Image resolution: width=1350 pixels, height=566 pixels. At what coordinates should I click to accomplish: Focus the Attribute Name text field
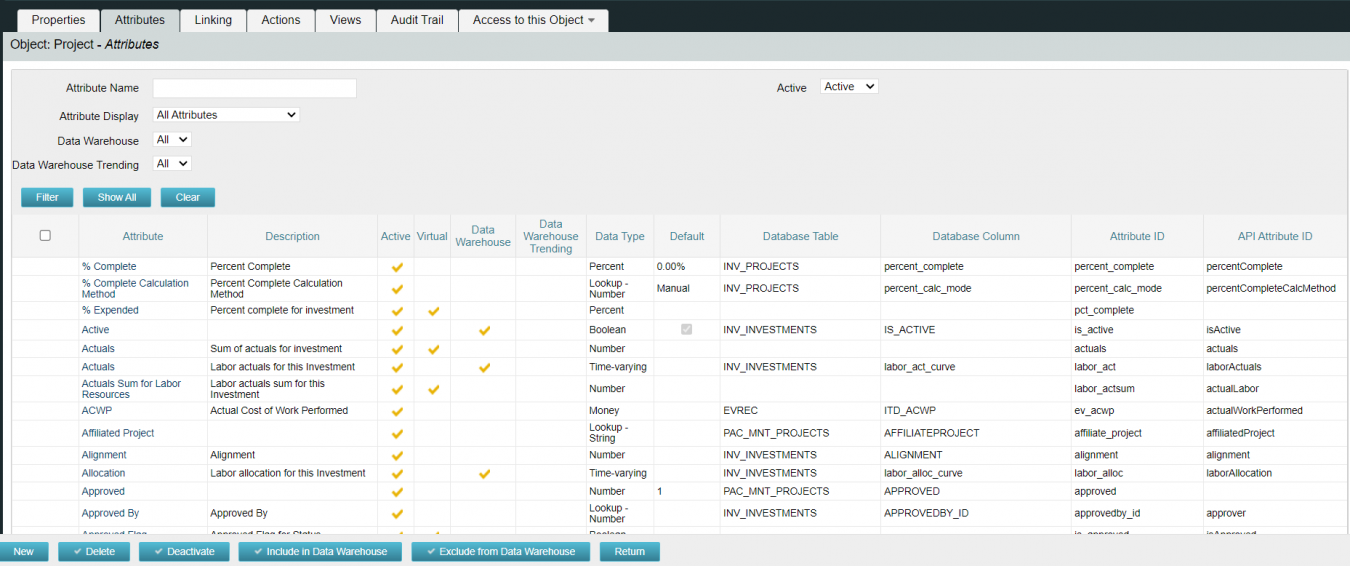255,88
